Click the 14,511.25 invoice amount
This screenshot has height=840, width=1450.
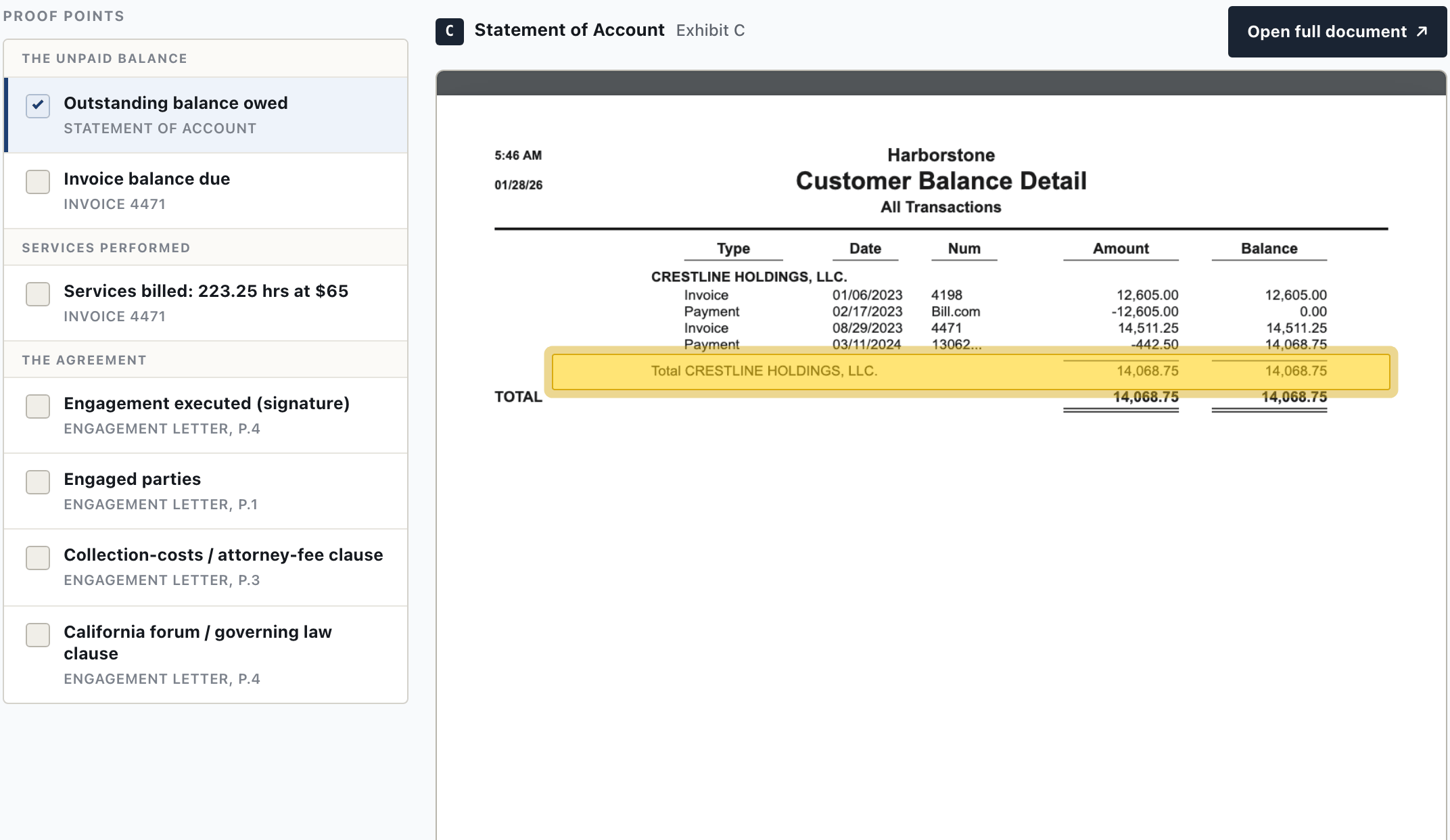[1148, 328]
